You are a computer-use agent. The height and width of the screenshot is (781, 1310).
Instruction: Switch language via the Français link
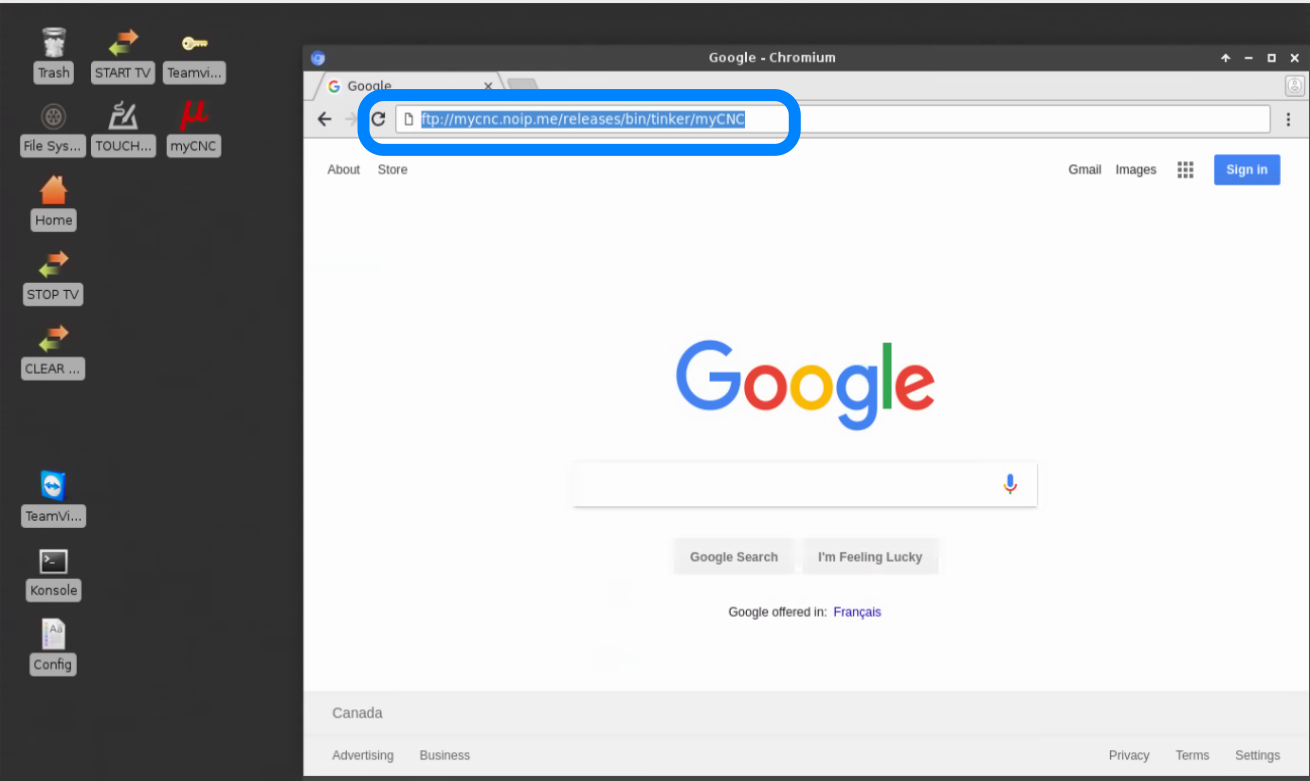click(857, 612)
